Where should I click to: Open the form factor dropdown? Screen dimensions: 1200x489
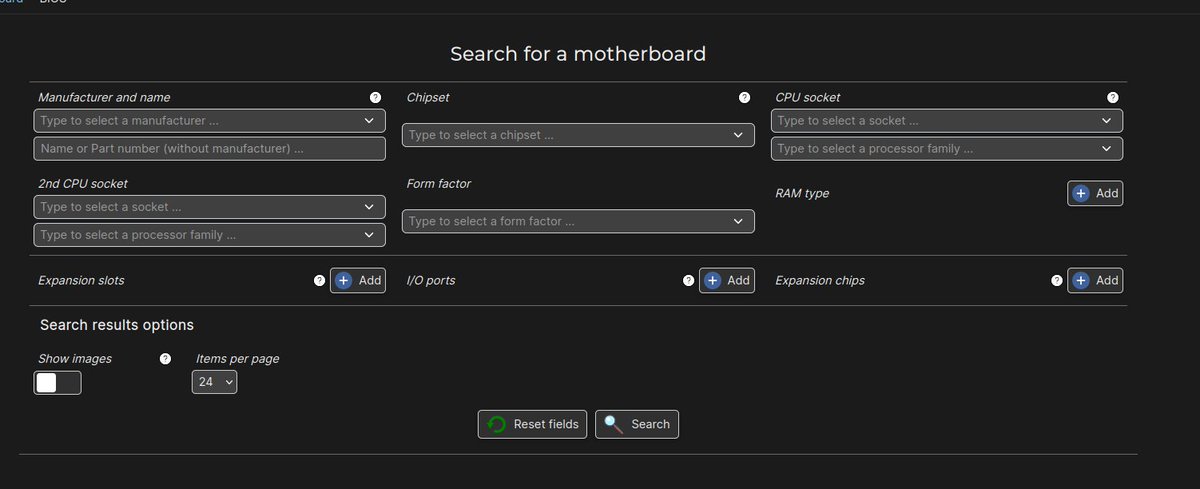pyautogui.click(x=578, y=221)
